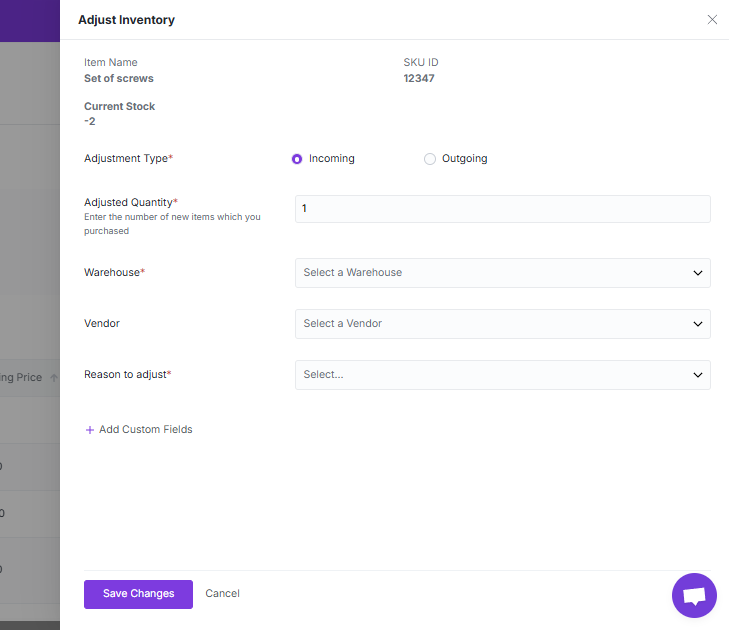The image size is (729, 630).
Task: Click the Vendor dropdown chevron arrow
Action: (x=697, y=324)
